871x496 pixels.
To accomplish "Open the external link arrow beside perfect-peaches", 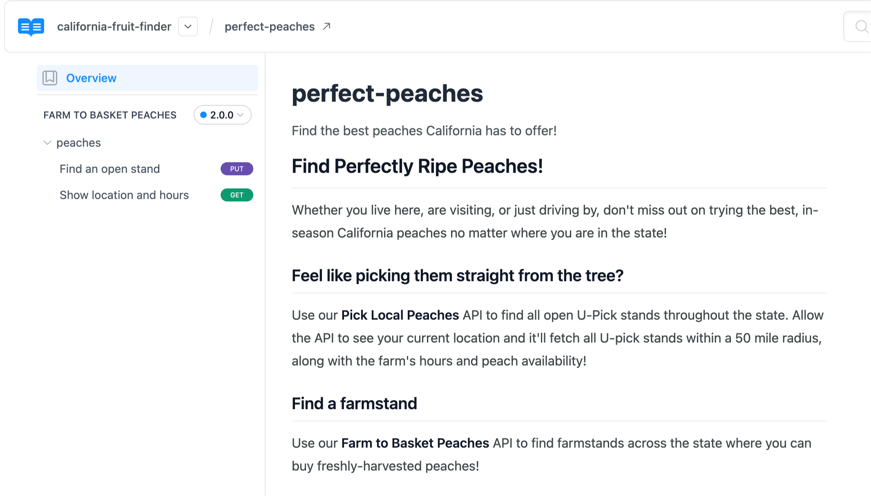I will tap(326, 27).
